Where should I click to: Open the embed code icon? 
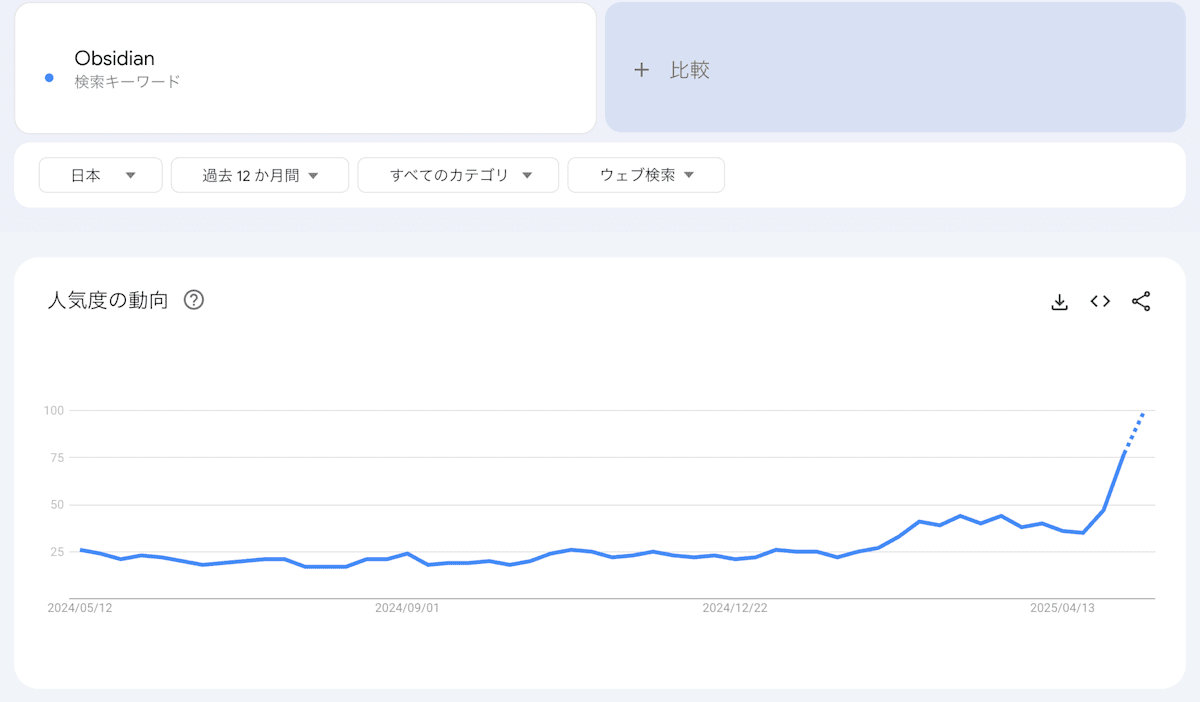[1100, 301]
